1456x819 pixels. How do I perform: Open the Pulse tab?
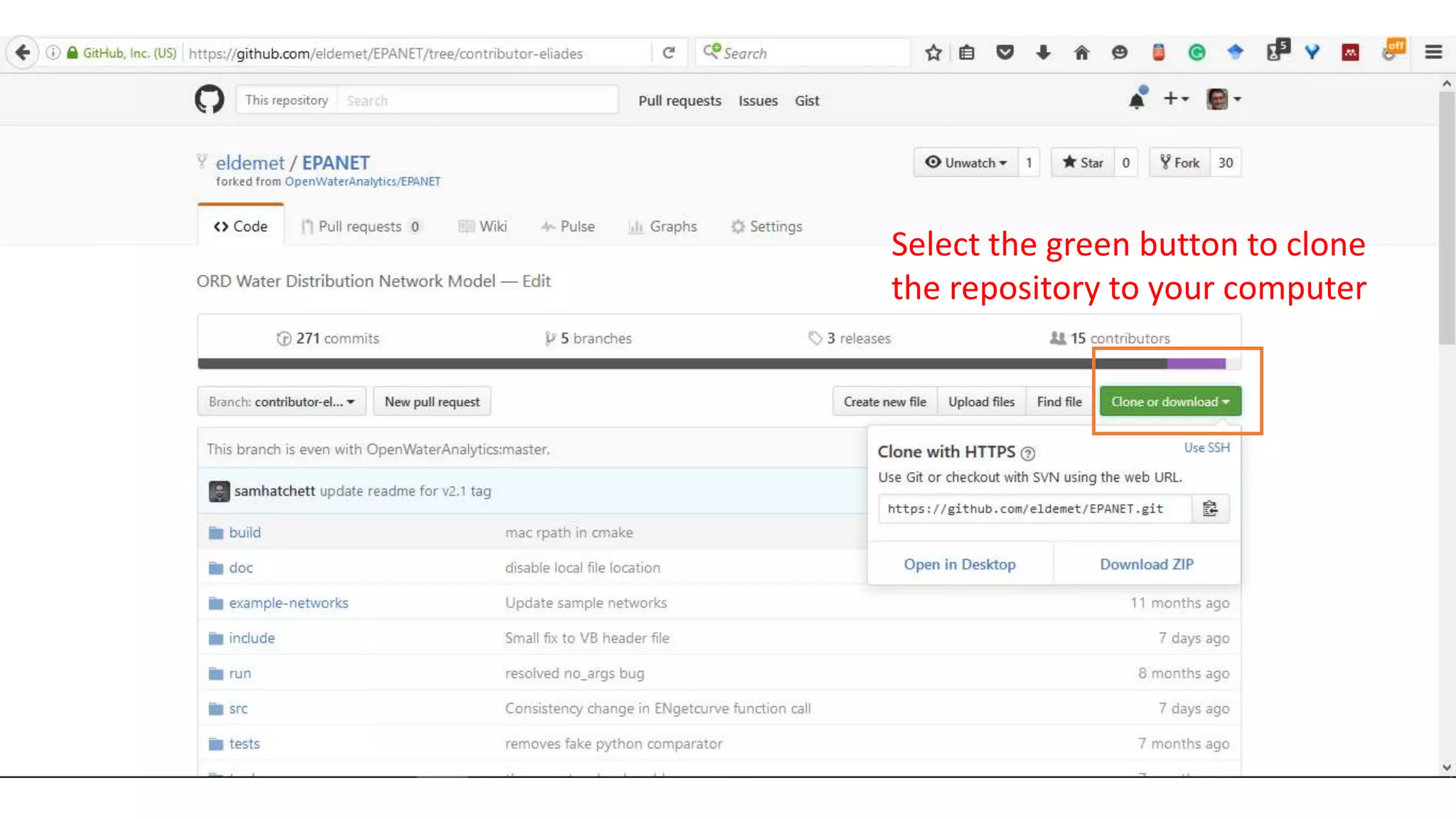pos(567,227)
